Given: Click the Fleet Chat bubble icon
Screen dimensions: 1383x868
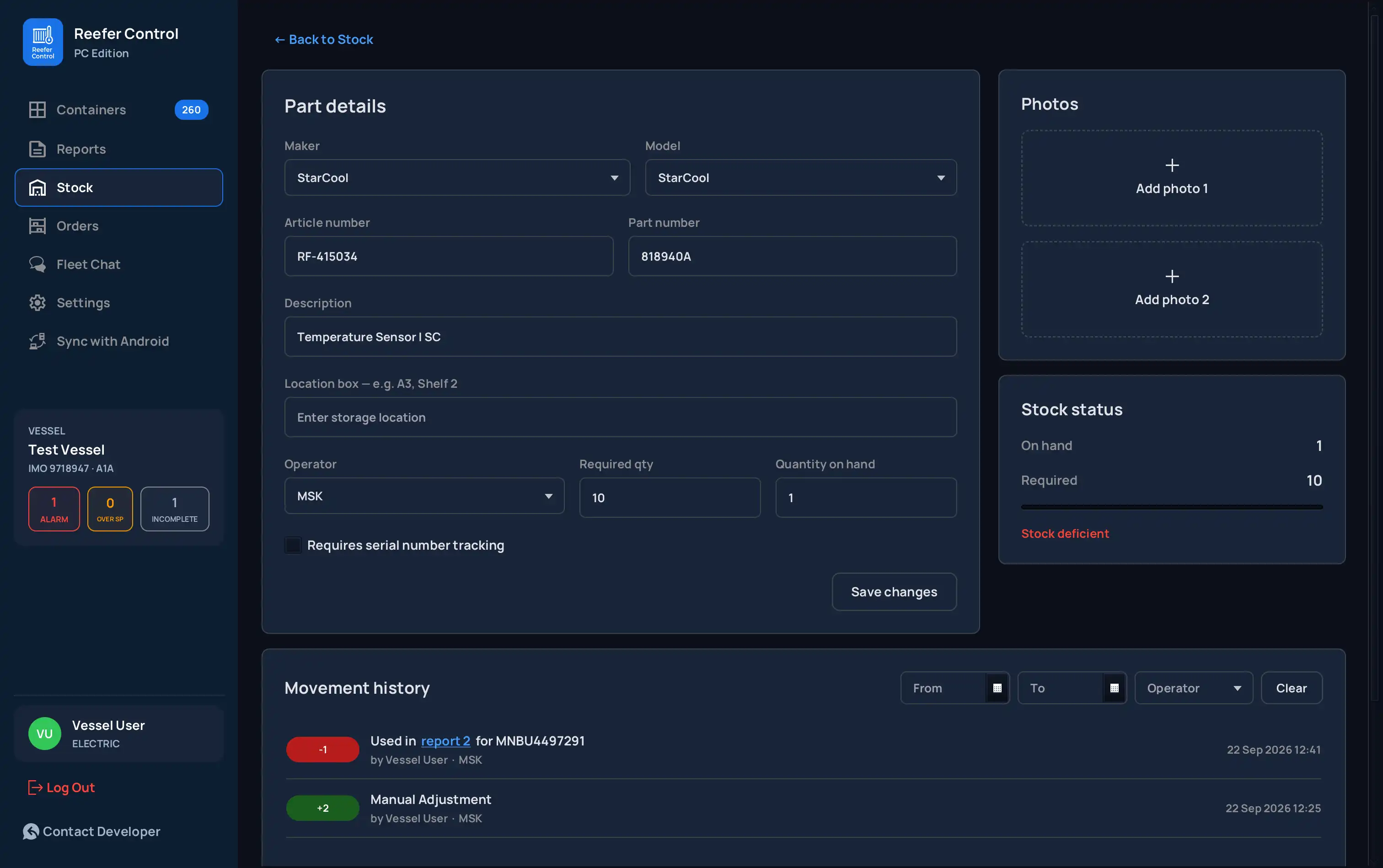Looking at the screenshot, I should (38, 265).
